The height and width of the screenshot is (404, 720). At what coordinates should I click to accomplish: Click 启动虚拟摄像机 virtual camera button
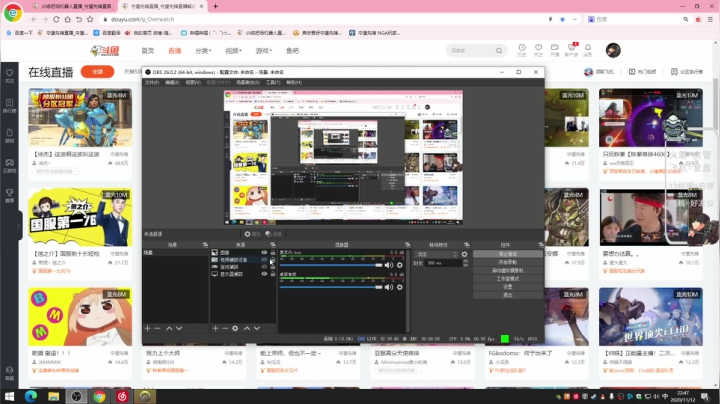[x=508, y=270]
